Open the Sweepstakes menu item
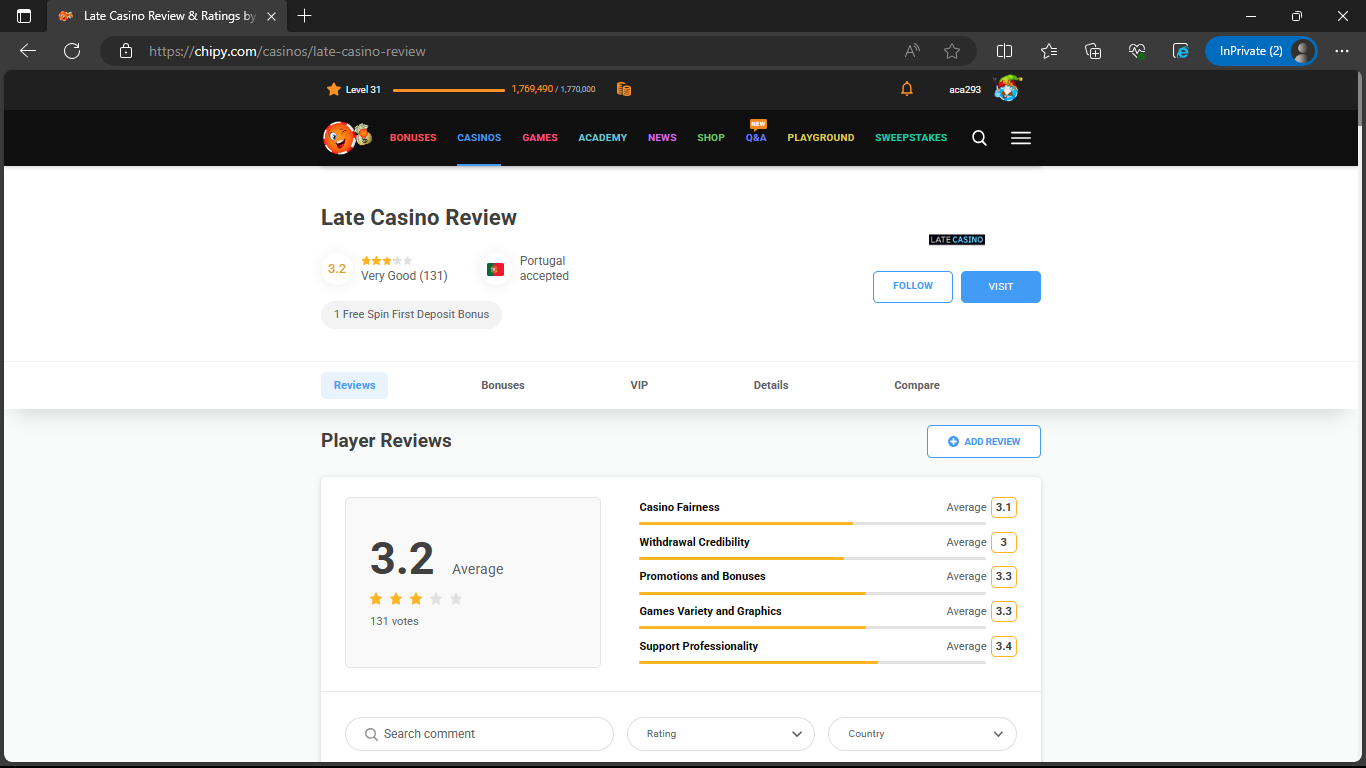This screenshot has height=768, width=1366. [x=910, y=138]
